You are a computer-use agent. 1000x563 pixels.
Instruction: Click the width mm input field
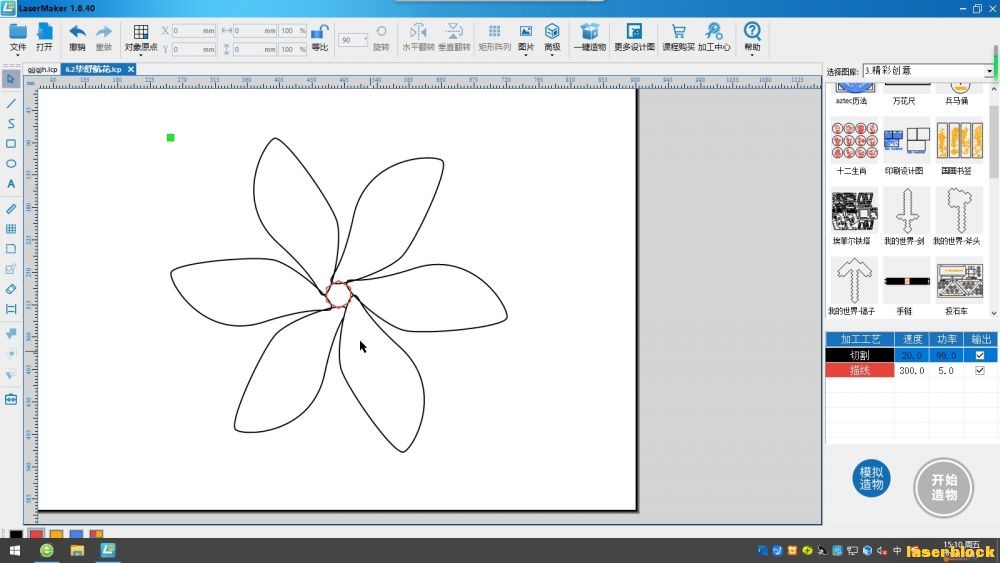click(254, 30)
